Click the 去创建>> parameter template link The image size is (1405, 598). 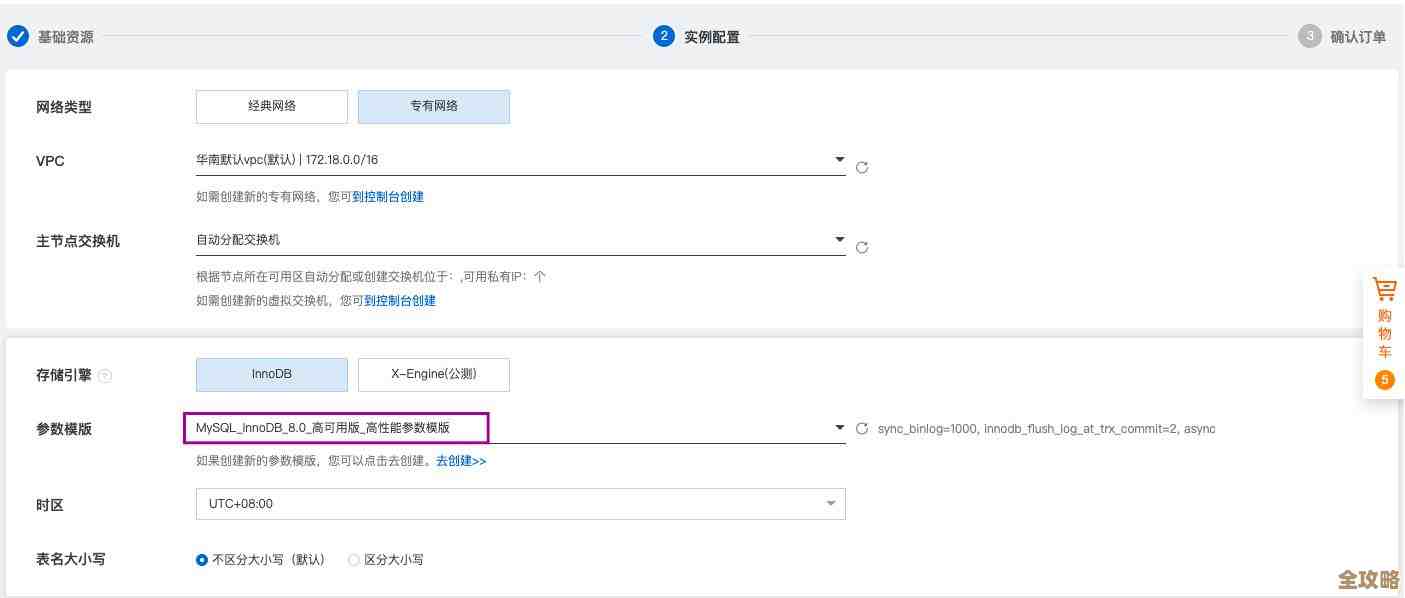[x=461, y=461]
